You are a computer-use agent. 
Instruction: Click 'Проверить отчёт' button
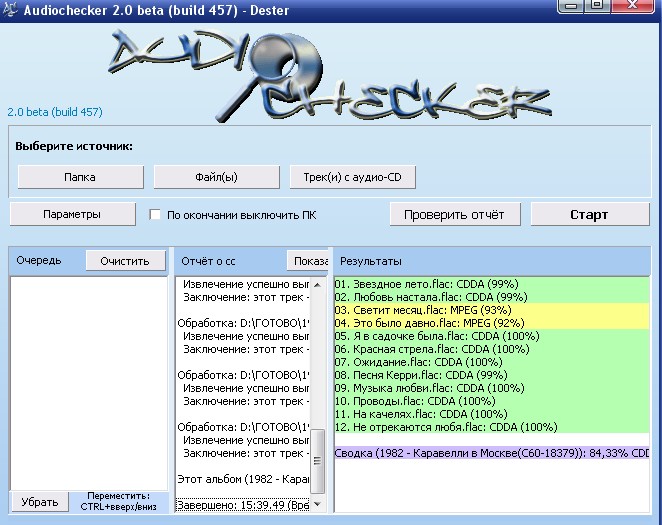coord(455,214)
